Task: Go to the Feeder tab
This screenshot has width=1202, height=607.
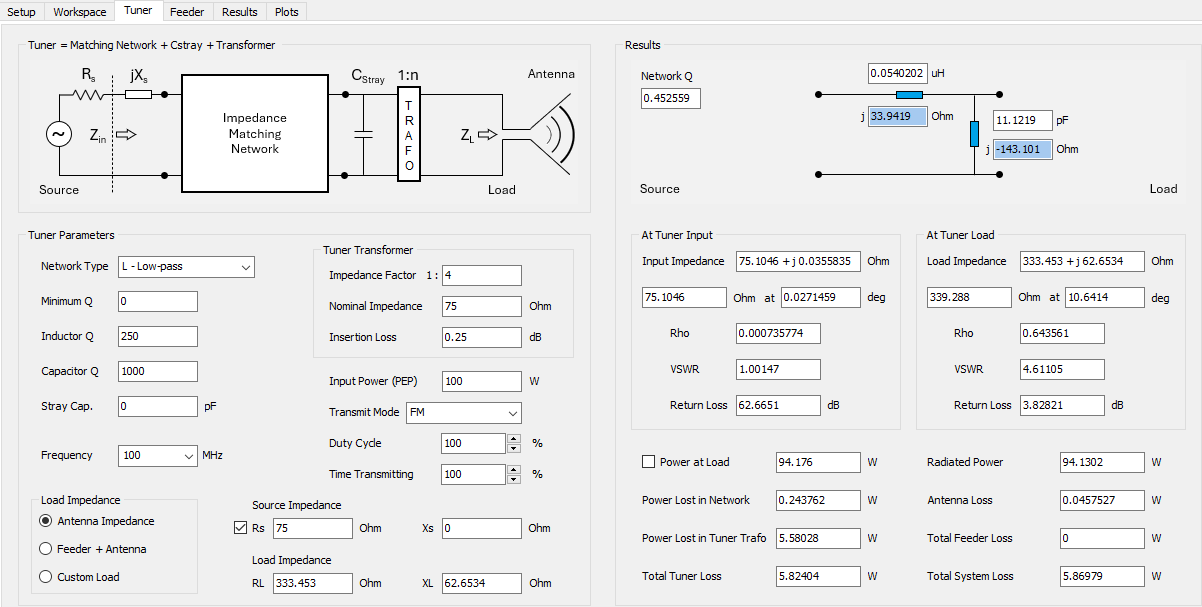Action: coord(187,12)
